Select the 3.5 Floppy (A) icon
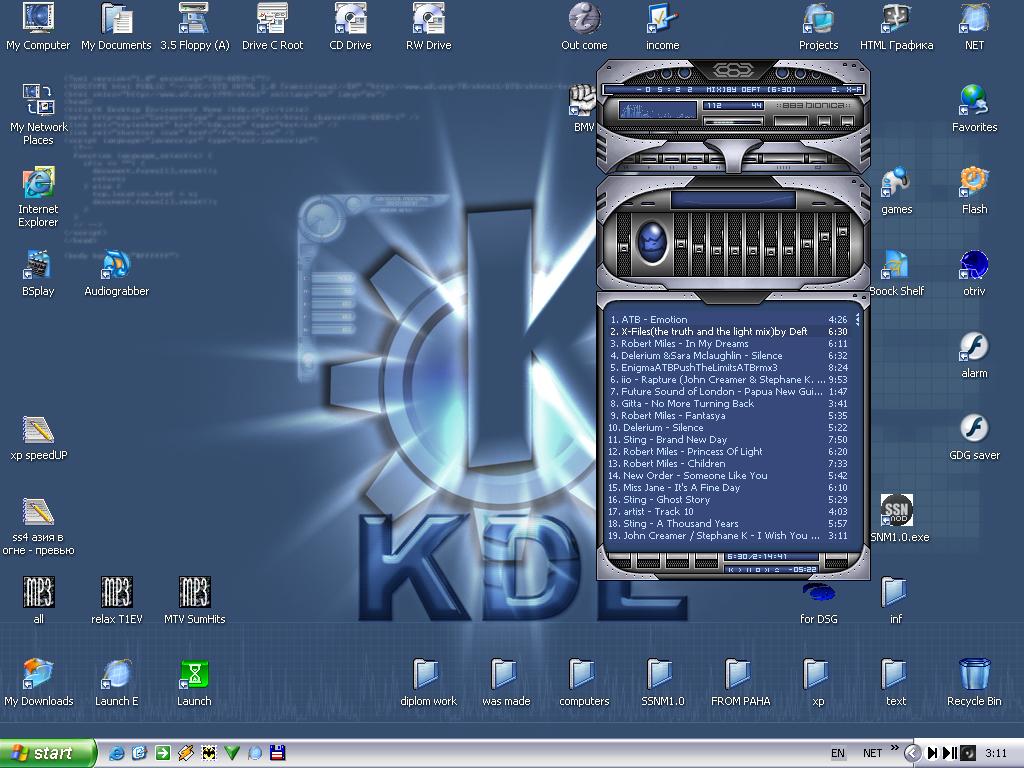 click(x=195, y=26)
